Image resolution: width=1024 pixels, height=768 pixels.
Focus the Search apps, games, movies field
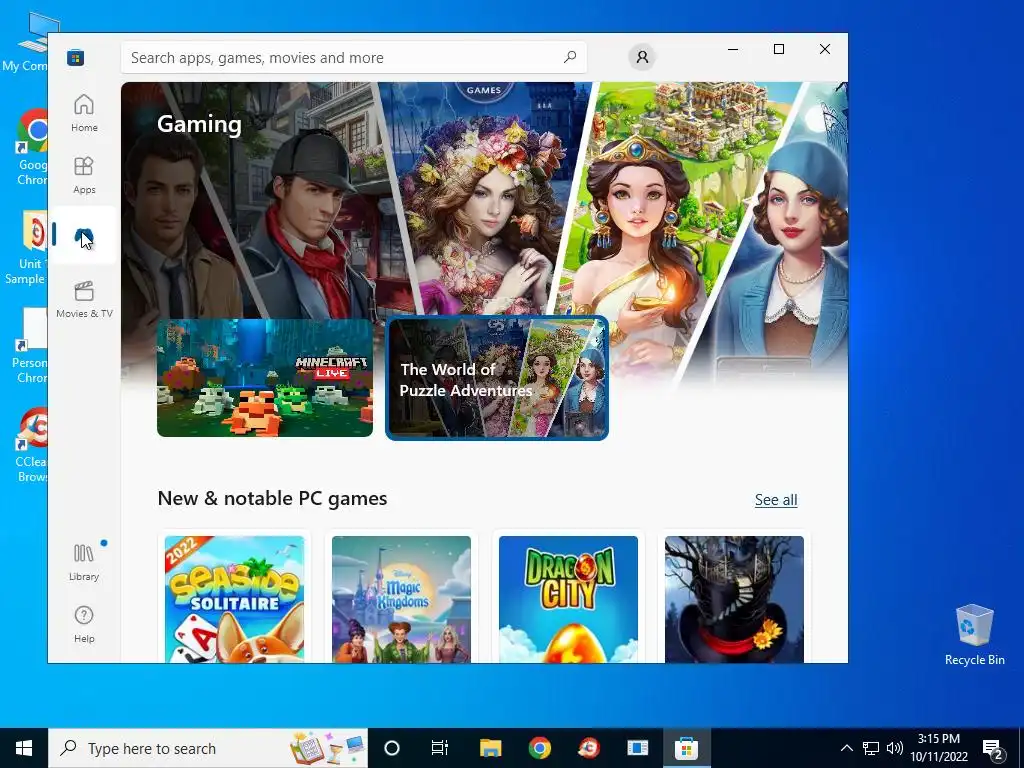[x=353, y=57]
